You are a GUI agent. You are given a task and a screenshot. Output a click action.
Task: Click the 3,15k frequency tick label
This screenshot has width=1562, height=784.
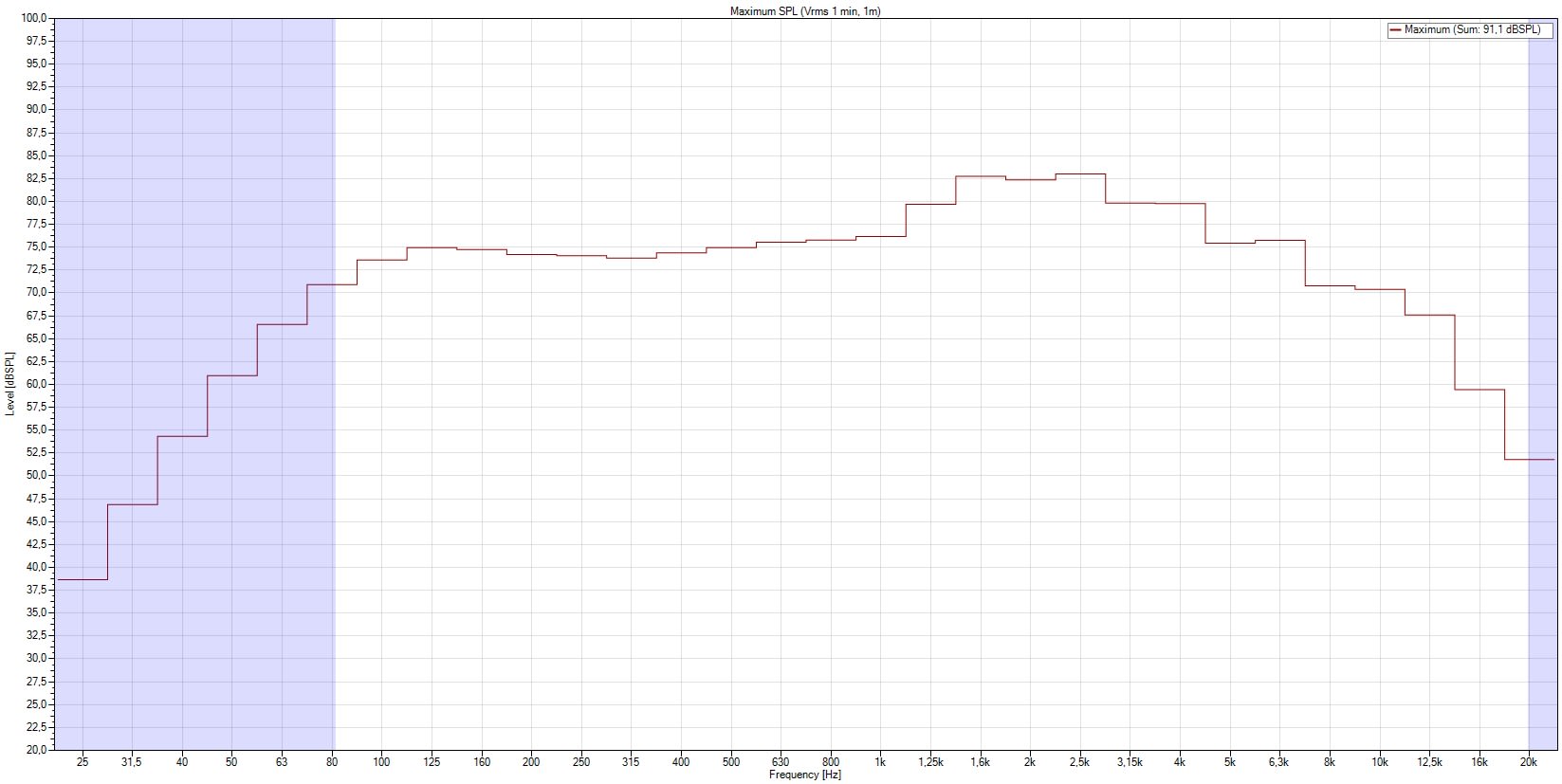[1130, 762]
